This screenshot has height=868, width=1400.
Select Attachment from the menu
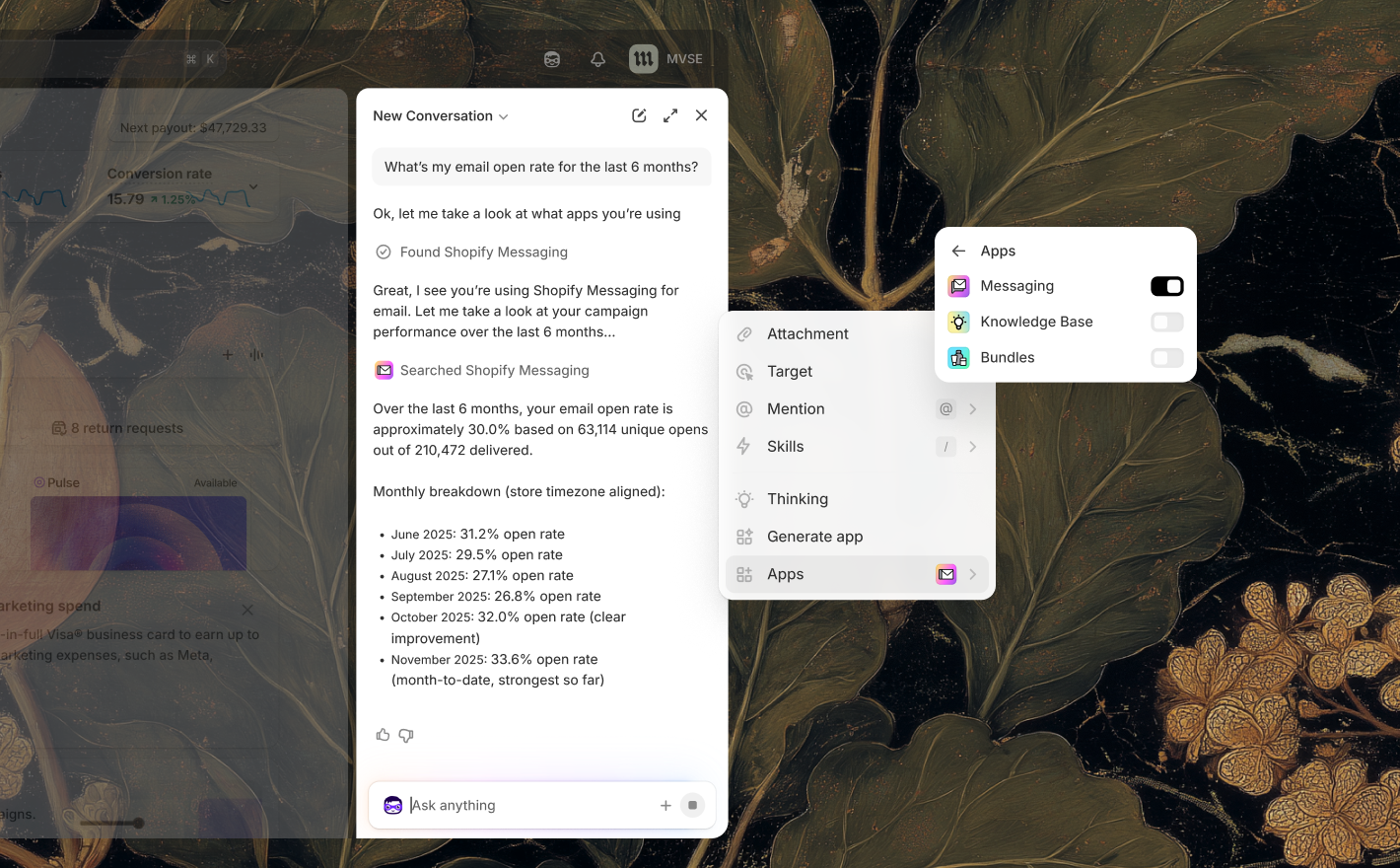(x=807, y=334)
